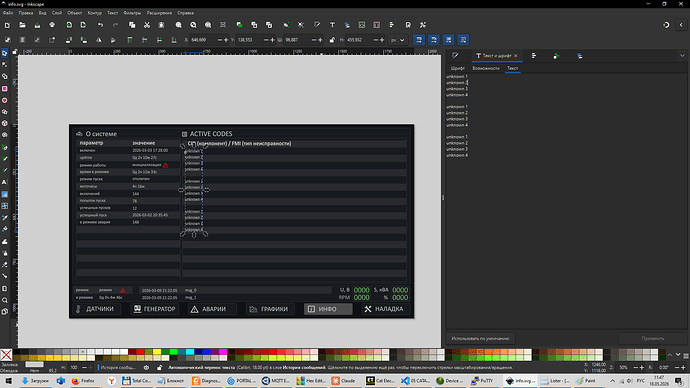This screenshot has width=690, height=388.
Task: Increase the X coordinate with plus
Action: point(226,40)
